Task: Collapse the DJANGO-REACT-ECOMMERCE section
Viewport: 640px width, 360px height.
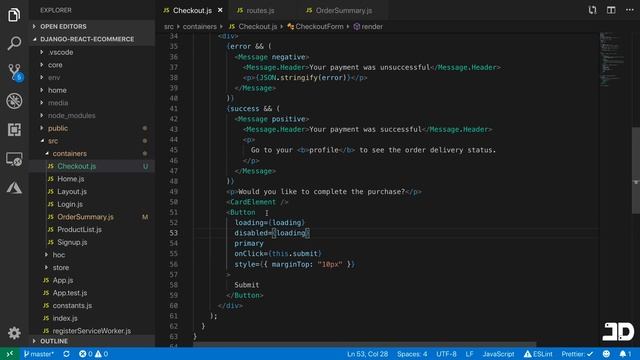Action: coord(92,39)
